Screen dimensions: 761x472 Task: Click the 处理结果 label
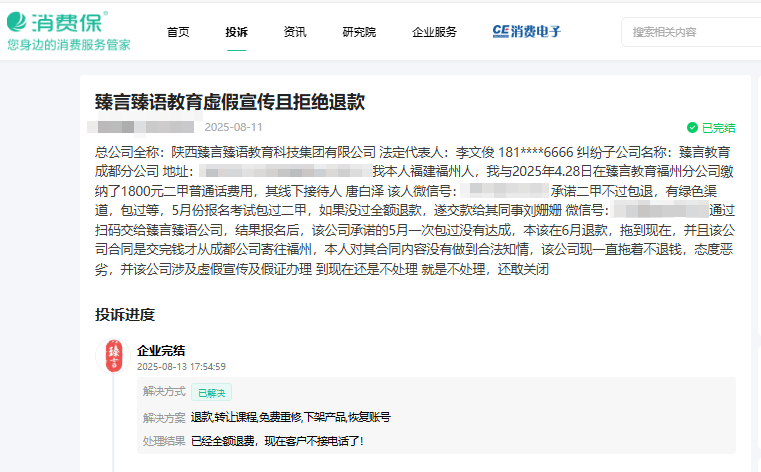click(x=164, y=441)
